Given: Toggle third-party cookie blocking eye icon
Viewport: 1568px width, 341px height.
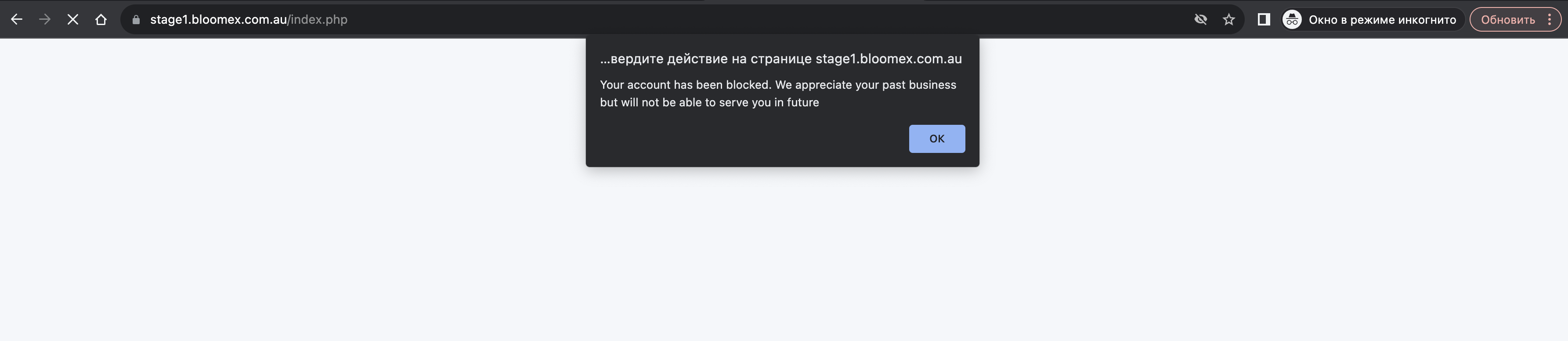Looking at the screenshot, I should (x=1200, y=19).
